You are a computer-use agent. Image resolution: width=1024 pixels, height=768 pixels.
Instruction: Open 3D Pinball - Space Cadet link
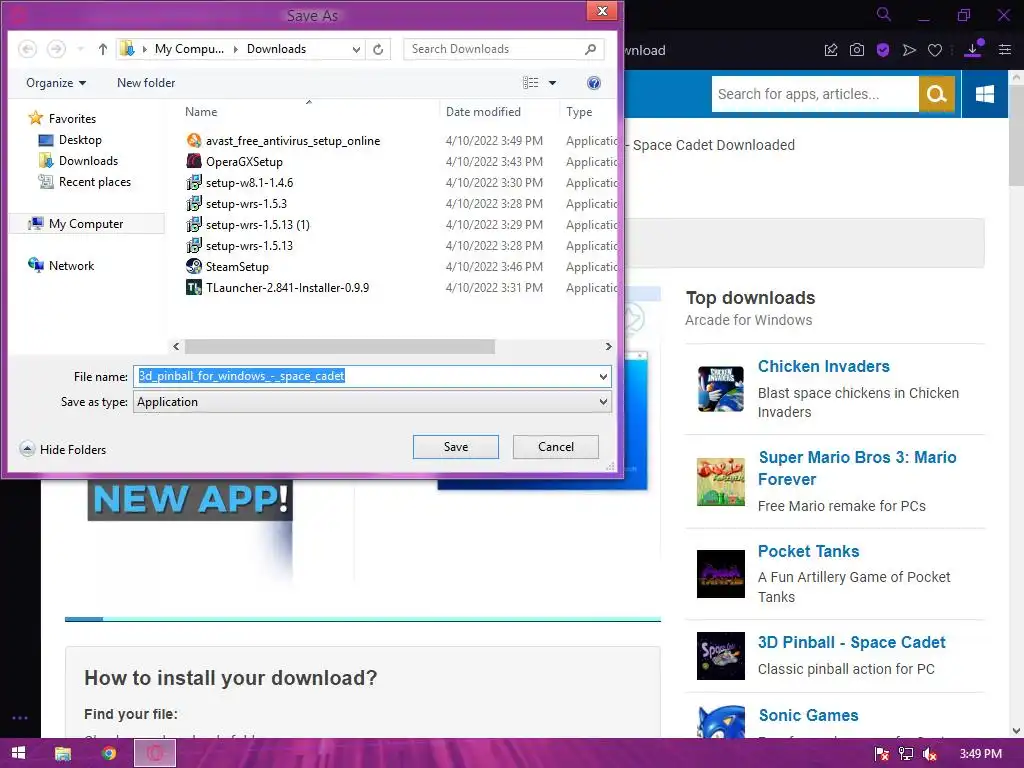852,643
